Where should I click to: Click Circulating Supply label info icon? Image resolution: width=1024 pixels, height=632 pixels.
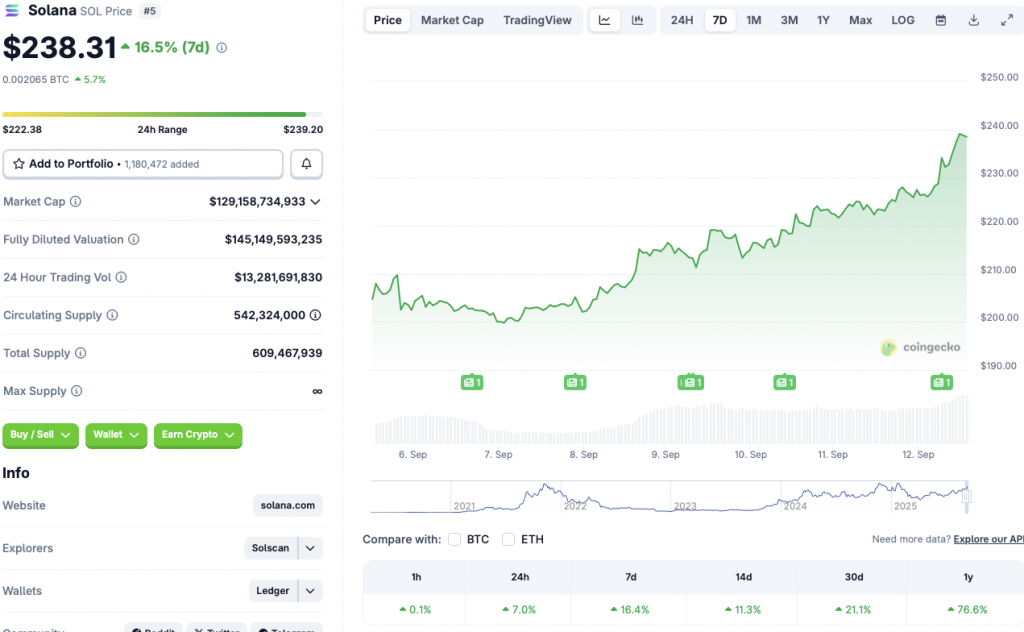point(112,315)
